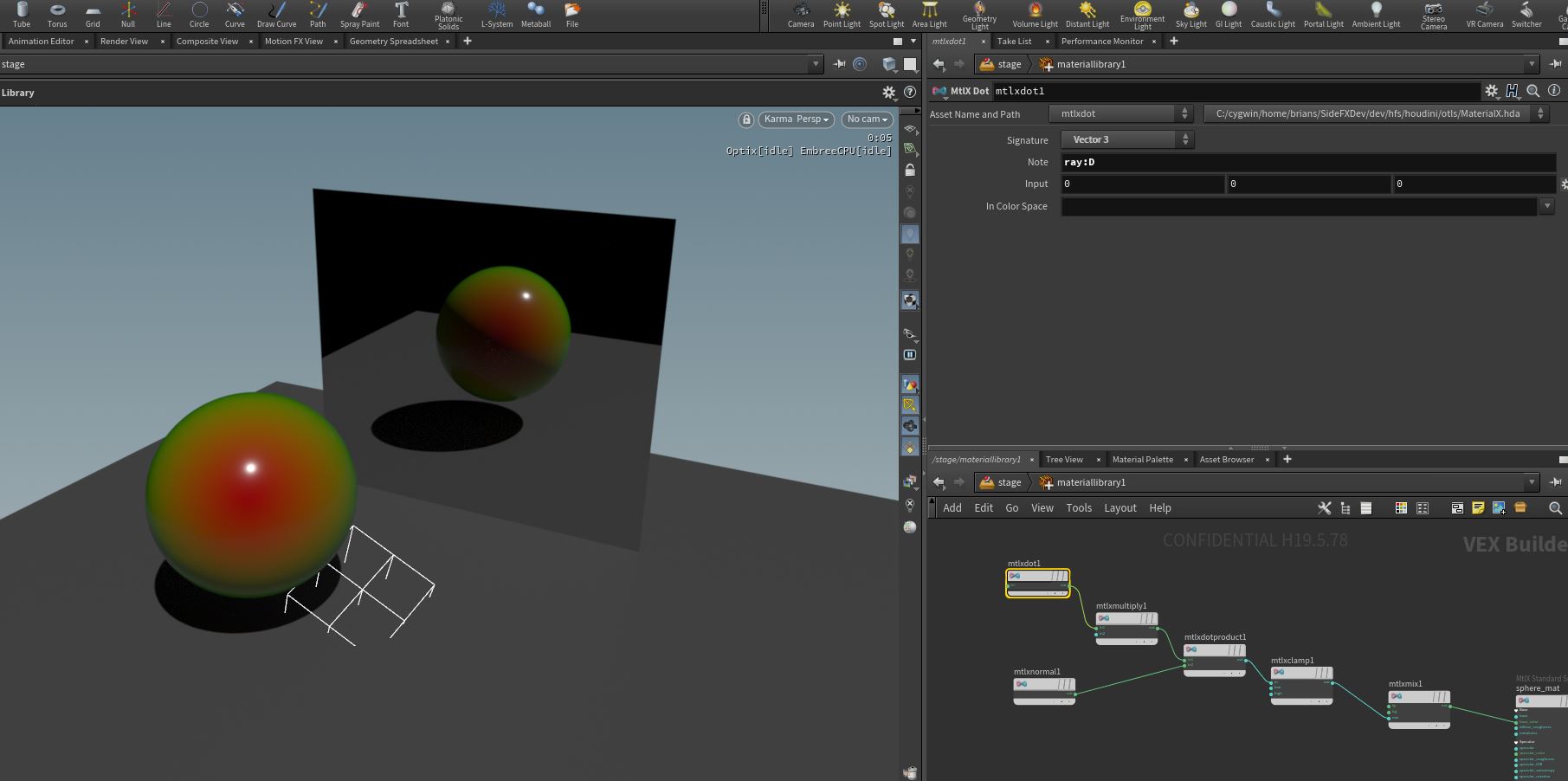Add a Point Light from shelf
Image resolution: width=1568 pixels, height=781 pixels.
(x=842, y=15)
